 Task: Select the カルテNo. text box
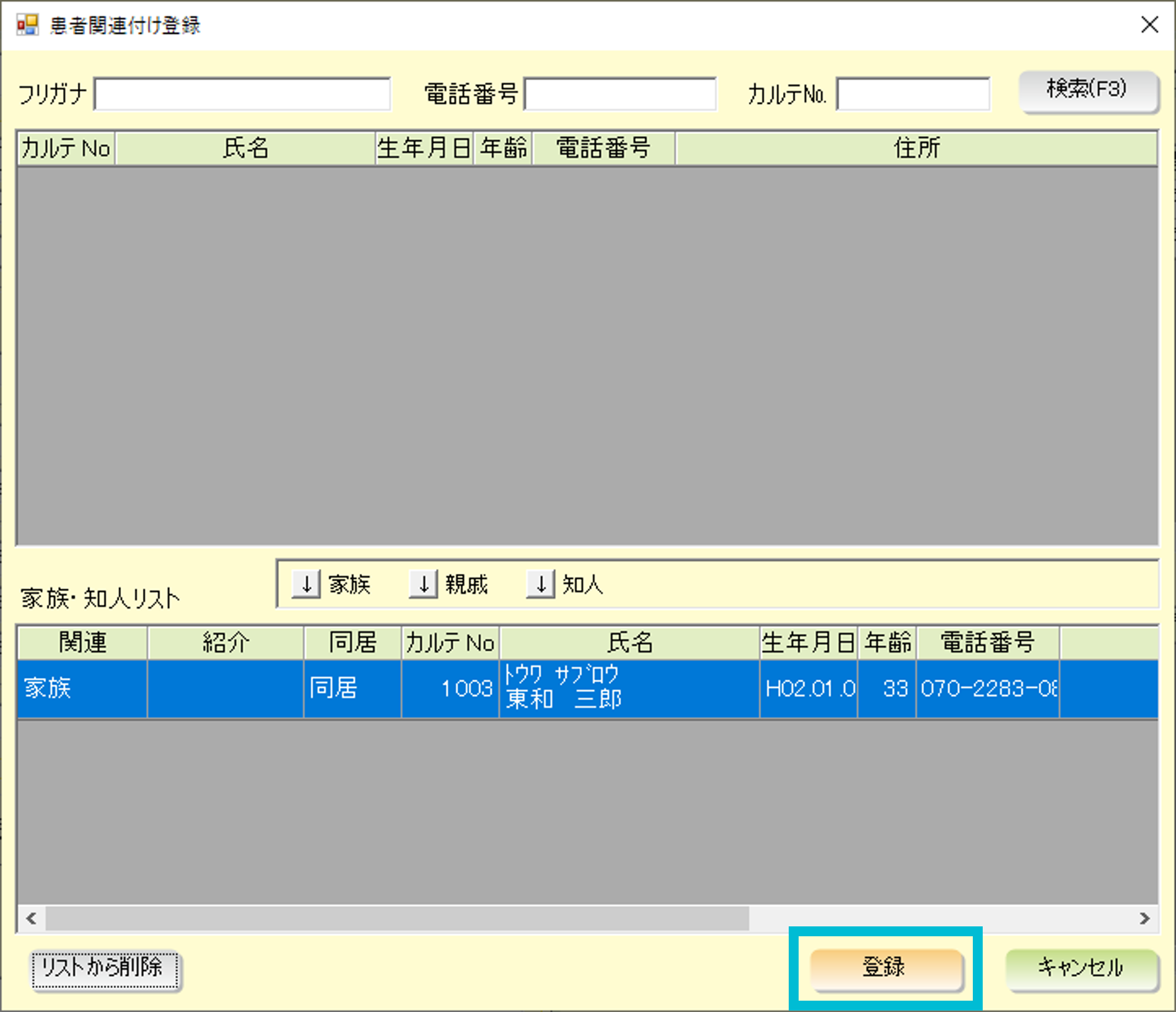click(913, 94)
